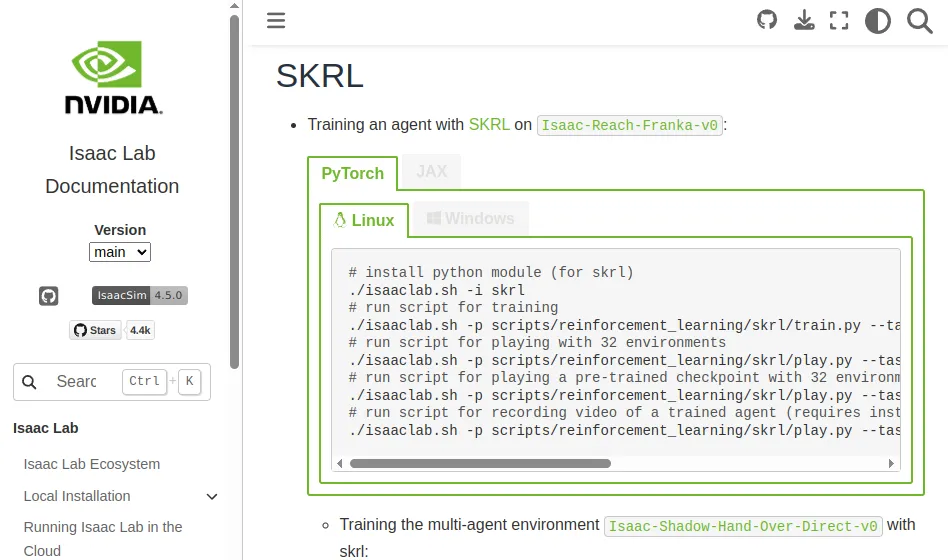Click the code block horizontal scrollbar thumb

(480, 464)
